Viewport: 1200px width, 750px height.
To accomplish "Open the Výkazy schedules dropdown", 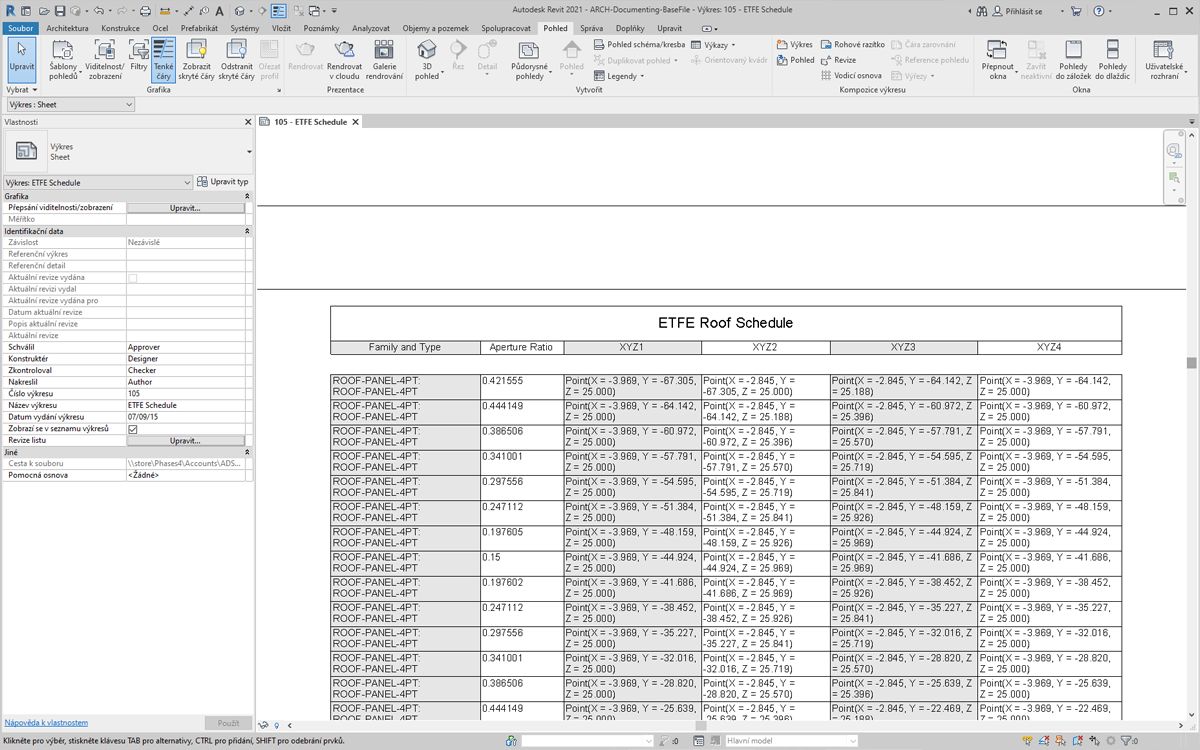I will (713, 45).
